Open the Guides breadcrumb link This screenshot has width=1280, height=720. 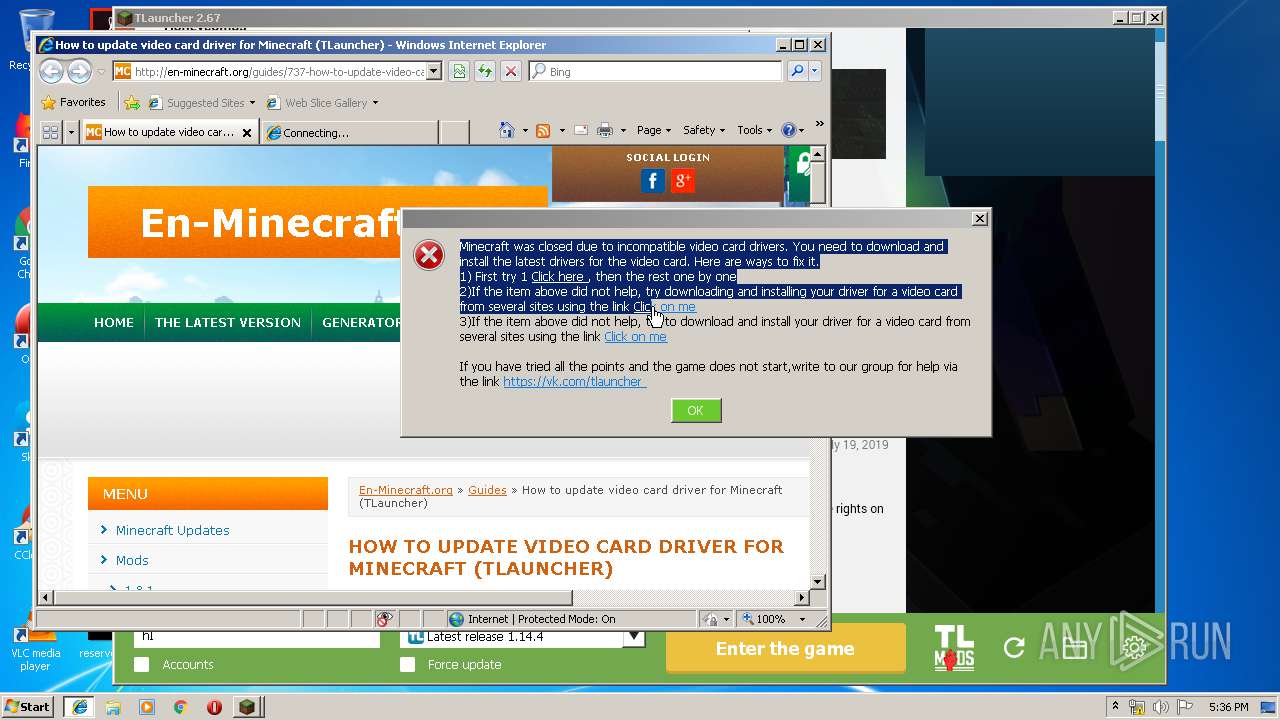(488, 490)
